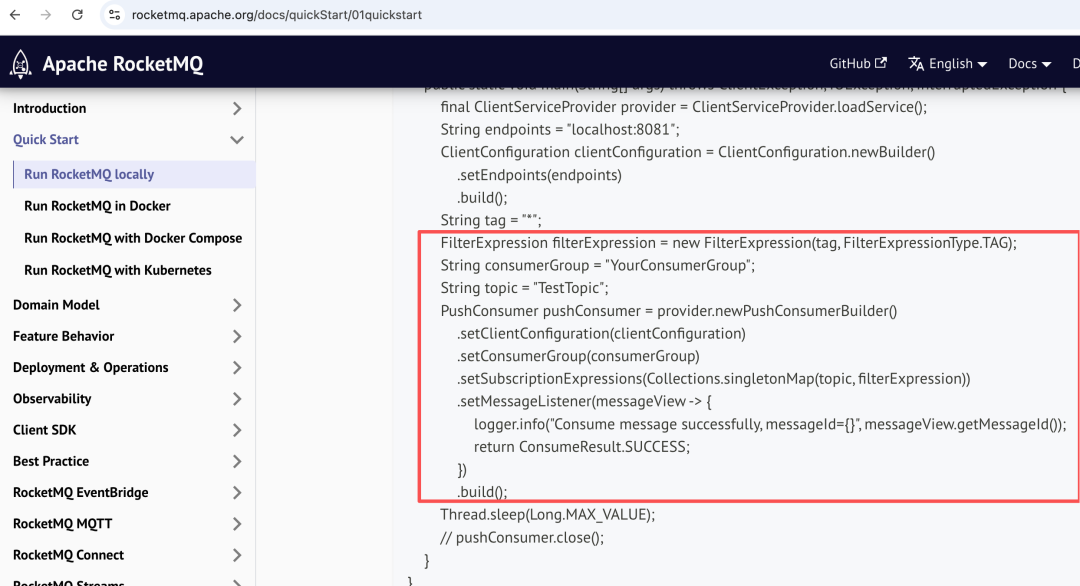
Task: Click the RocketMQ rocket logo
Action: click(x=21, y=63)
